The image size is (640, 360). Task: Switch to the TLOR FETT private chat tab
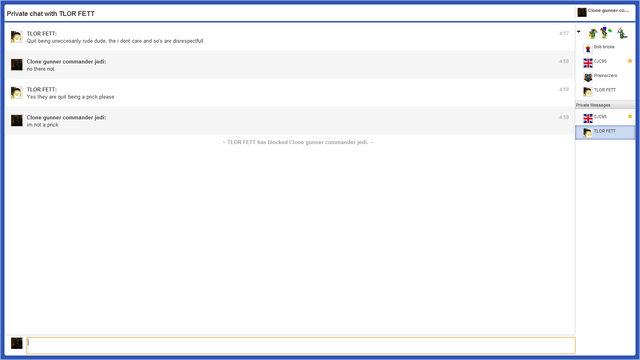click(605, 133)
